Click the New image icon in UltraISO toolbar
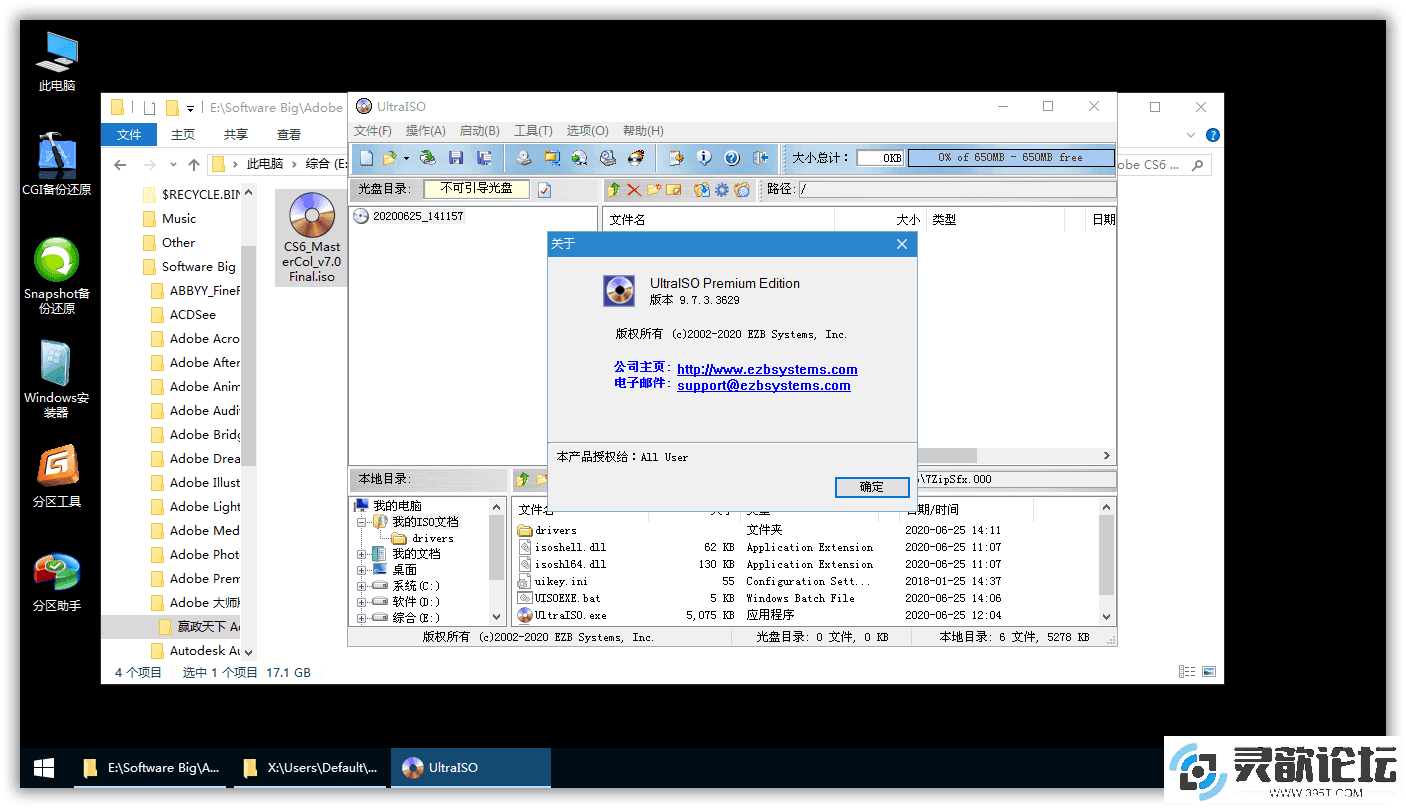Image resolution: width=1406 pixels, height=808 pixels. coord(367,158)
